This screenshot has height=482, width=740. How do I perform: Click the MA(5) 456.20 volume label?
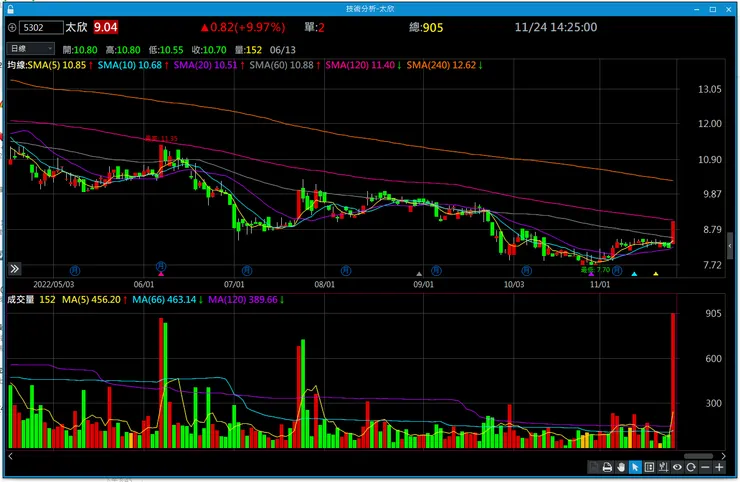[91, 300]
